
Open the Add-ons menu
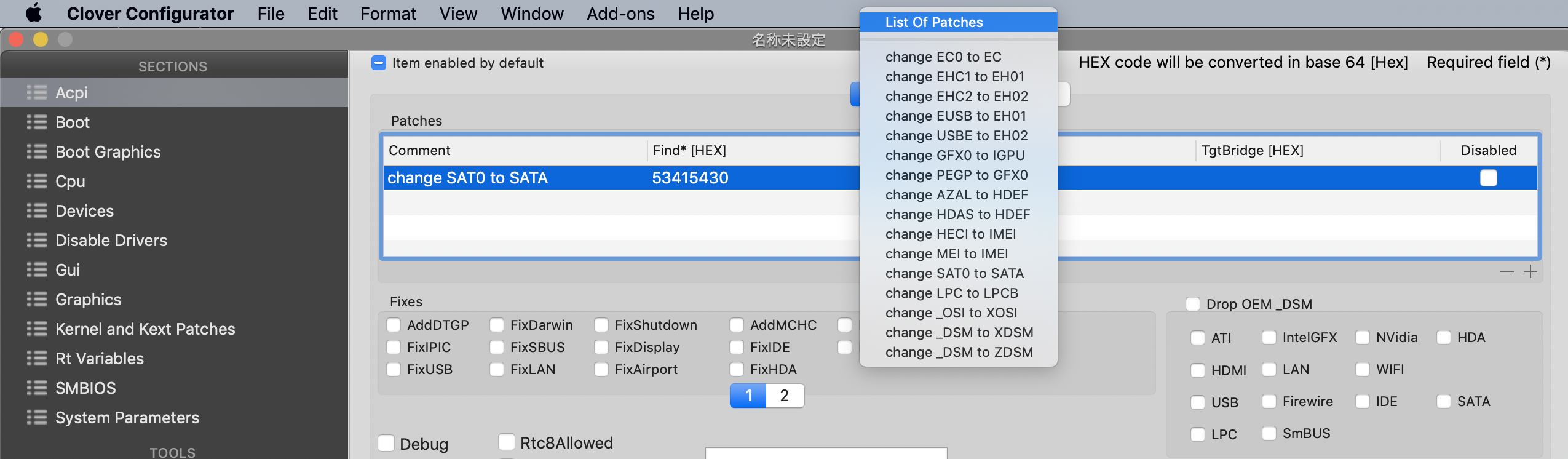[x=620, y=14]
